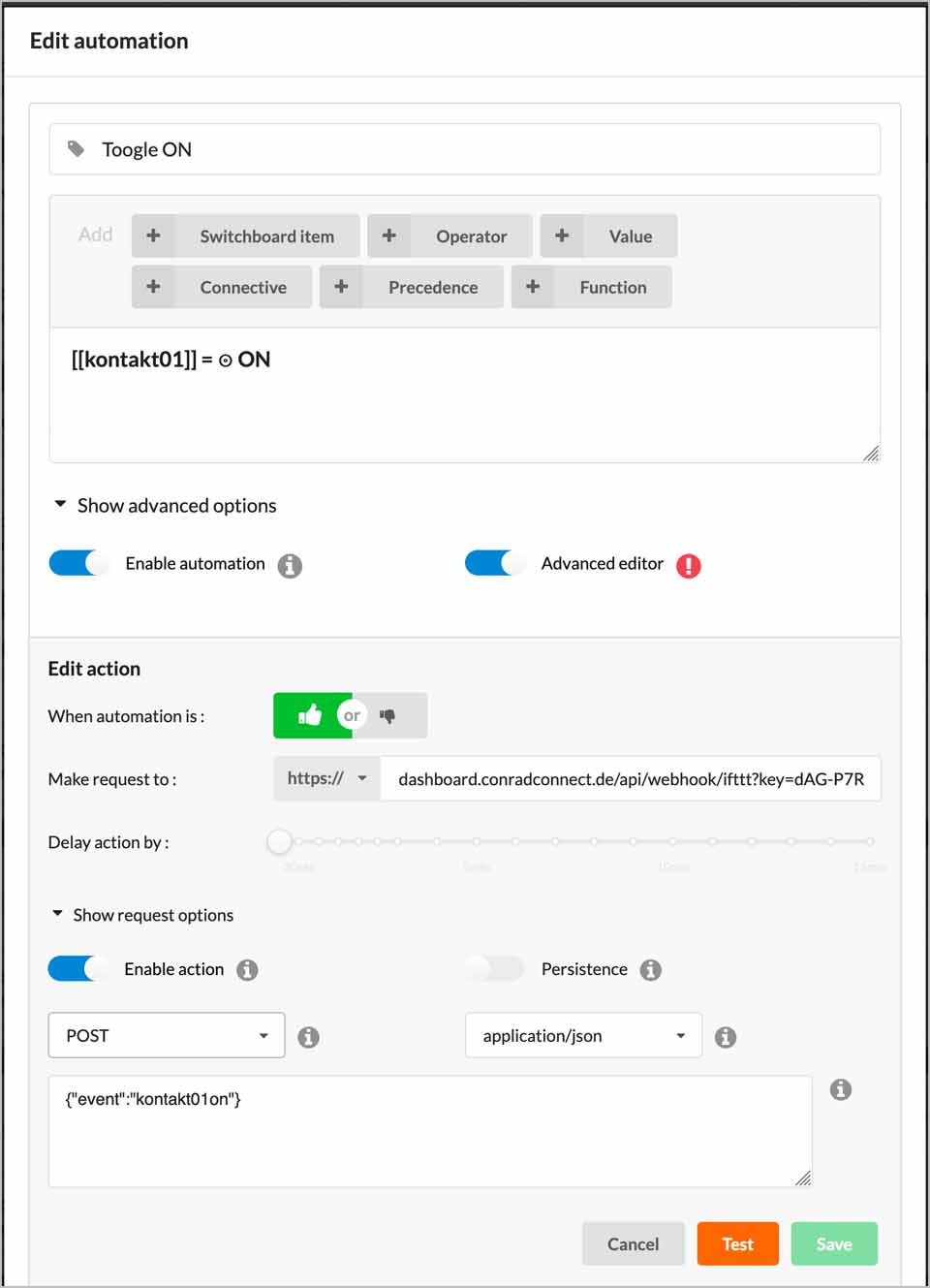Toggle the Enable automation switch
Screen dimensions: 930x1288
coord(79,563)
